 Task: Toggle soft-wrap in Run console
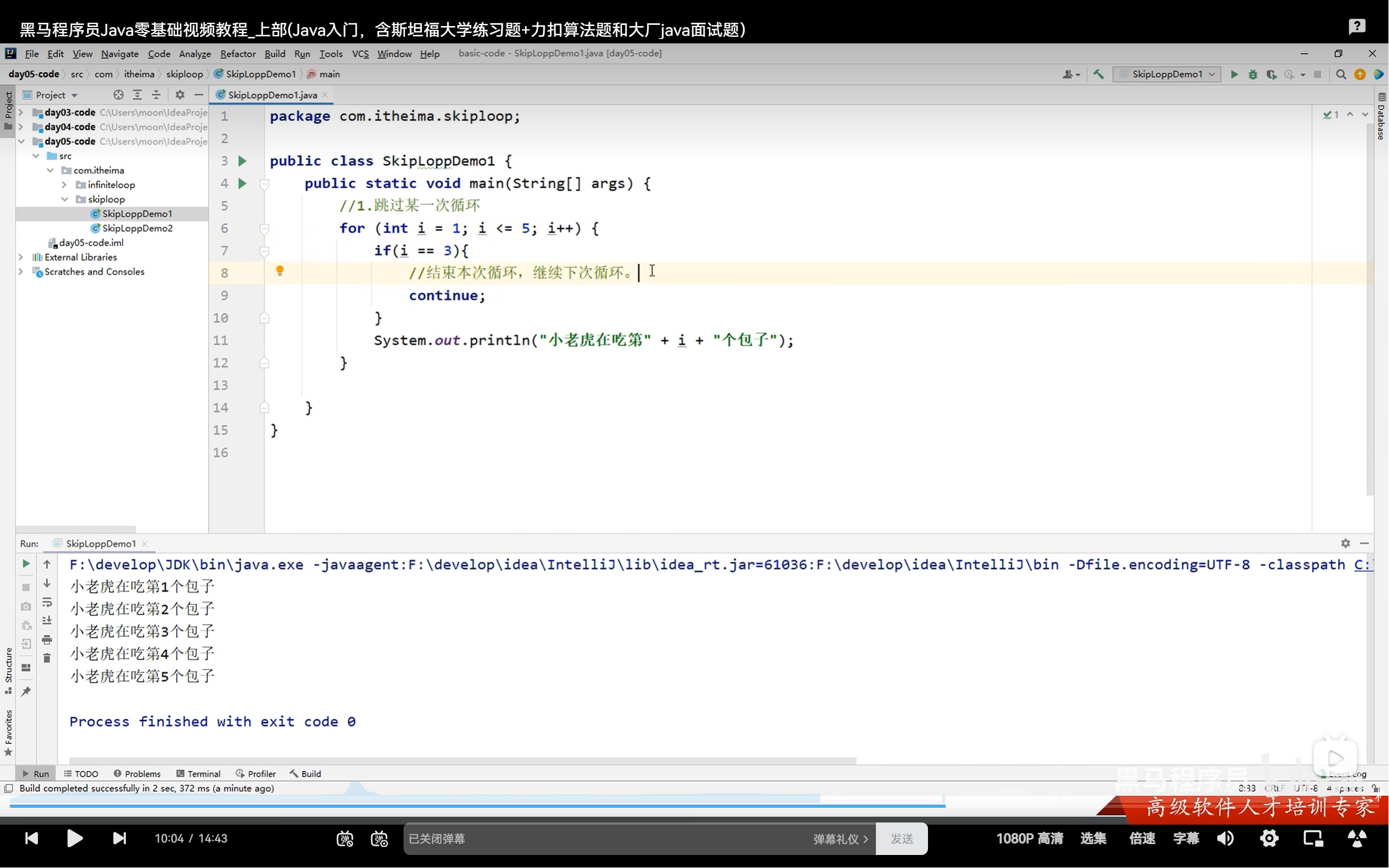(x=47, y=602)
